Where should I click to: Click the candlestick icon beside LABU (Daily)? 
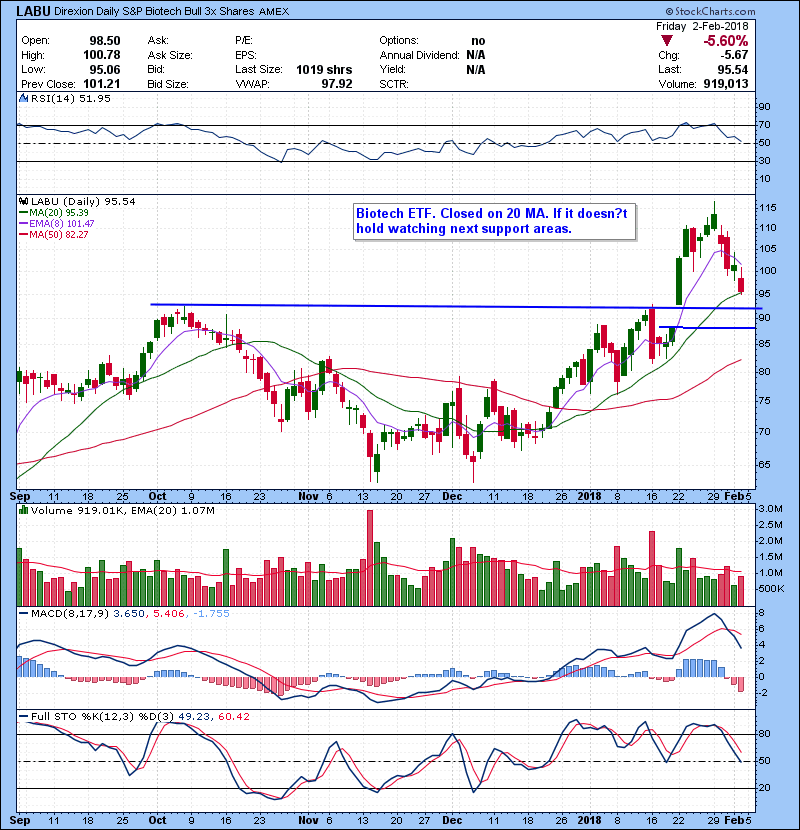(x=23, y=202)
